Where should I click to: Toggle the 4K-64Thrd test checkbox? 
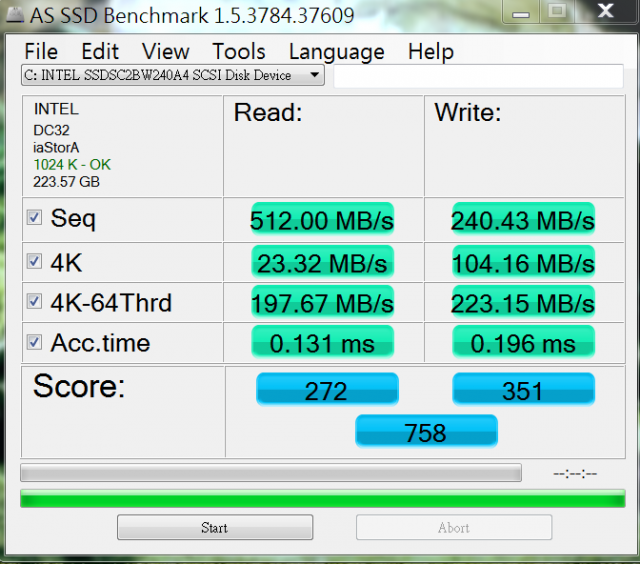point(34,301)
